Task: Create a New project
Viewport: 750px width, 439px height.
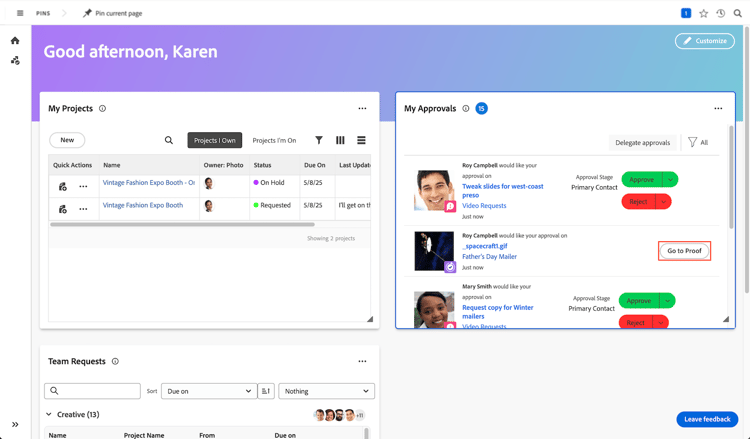Action: pyautogui.click(x=67, y=140)
